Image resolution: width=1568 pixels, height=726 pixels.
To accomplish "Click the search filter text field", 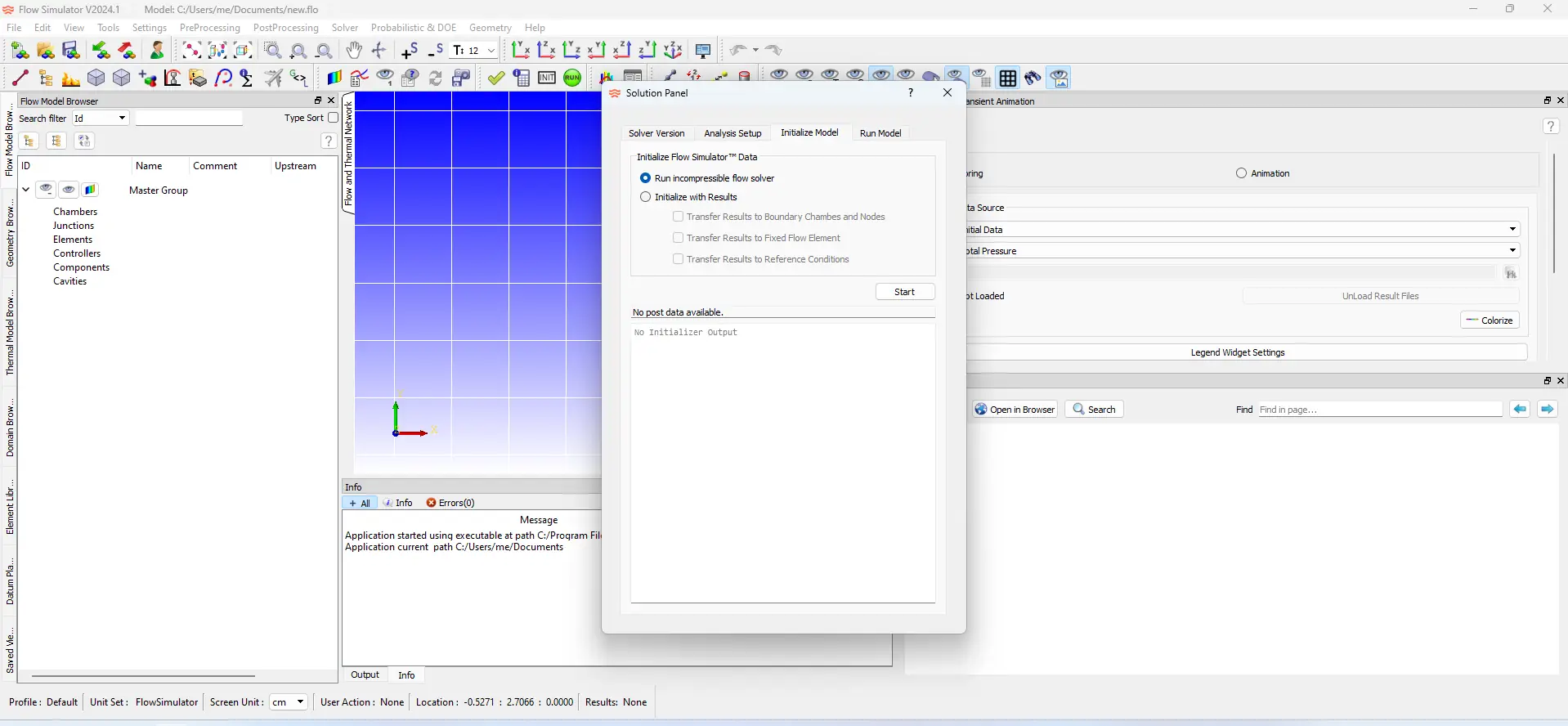I will pos(189,119).
